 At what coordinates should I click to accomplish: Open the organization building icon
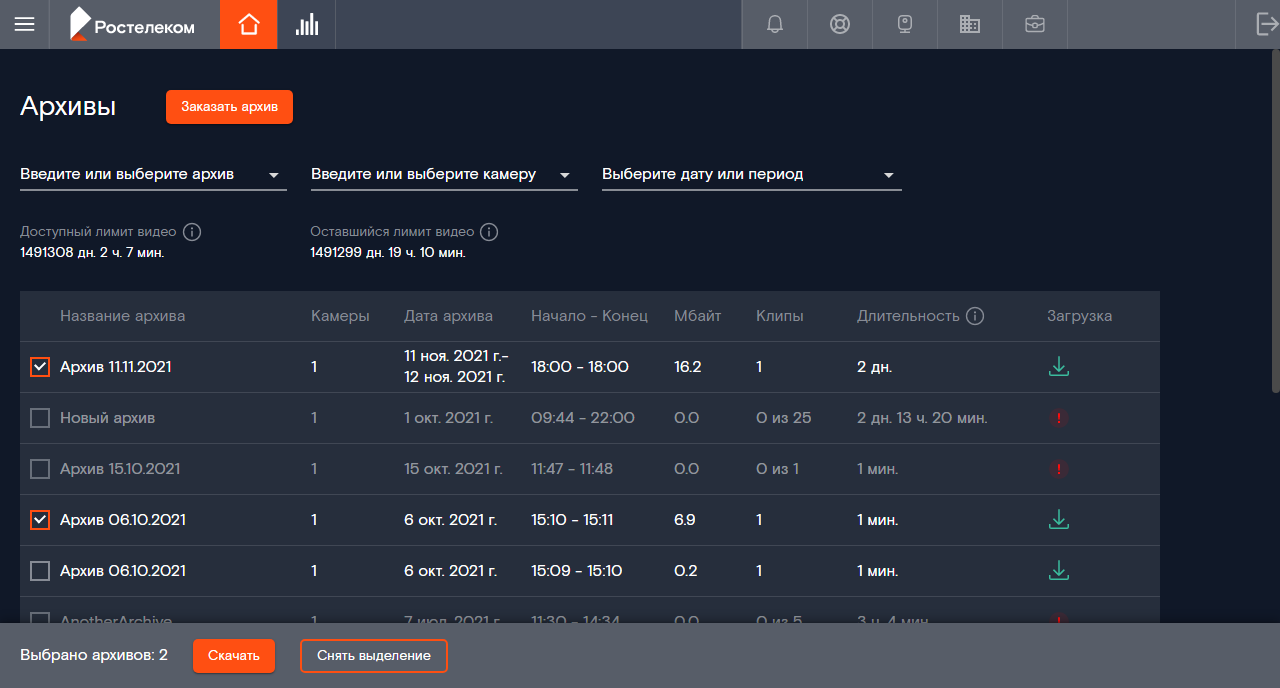pos(970,24)
